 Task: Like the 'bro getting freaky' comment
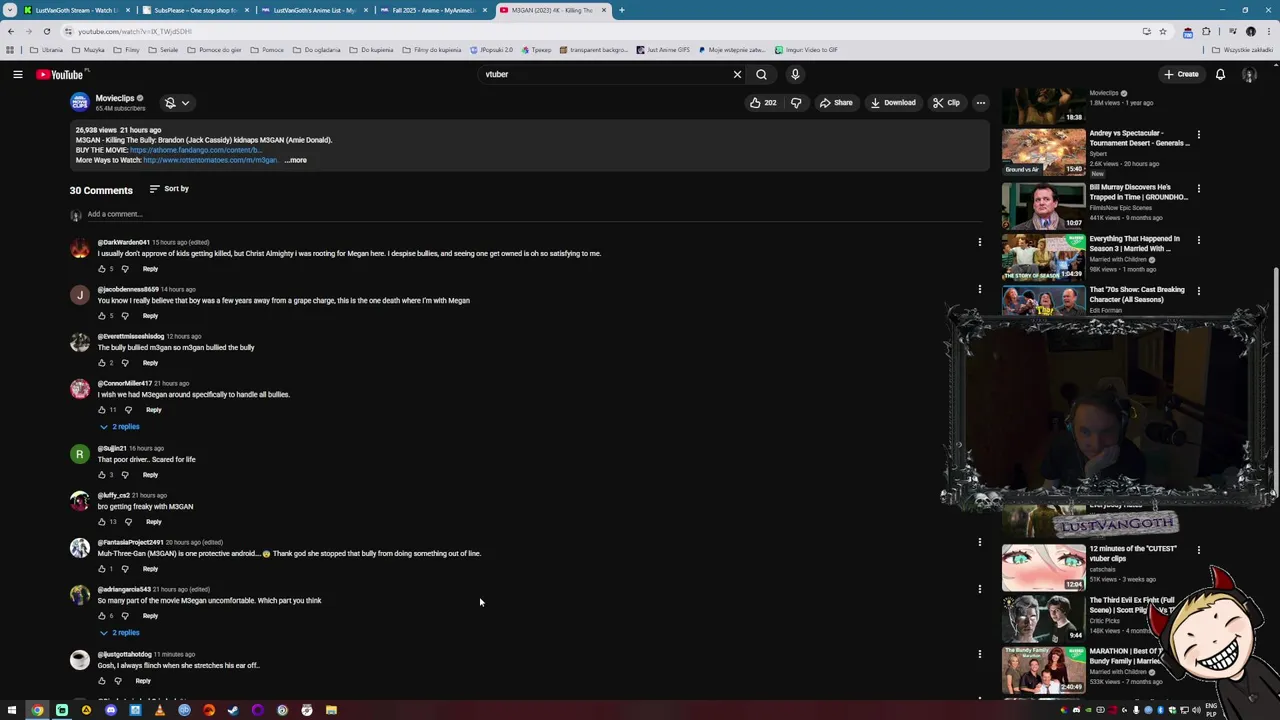click(x=102, y=522)
